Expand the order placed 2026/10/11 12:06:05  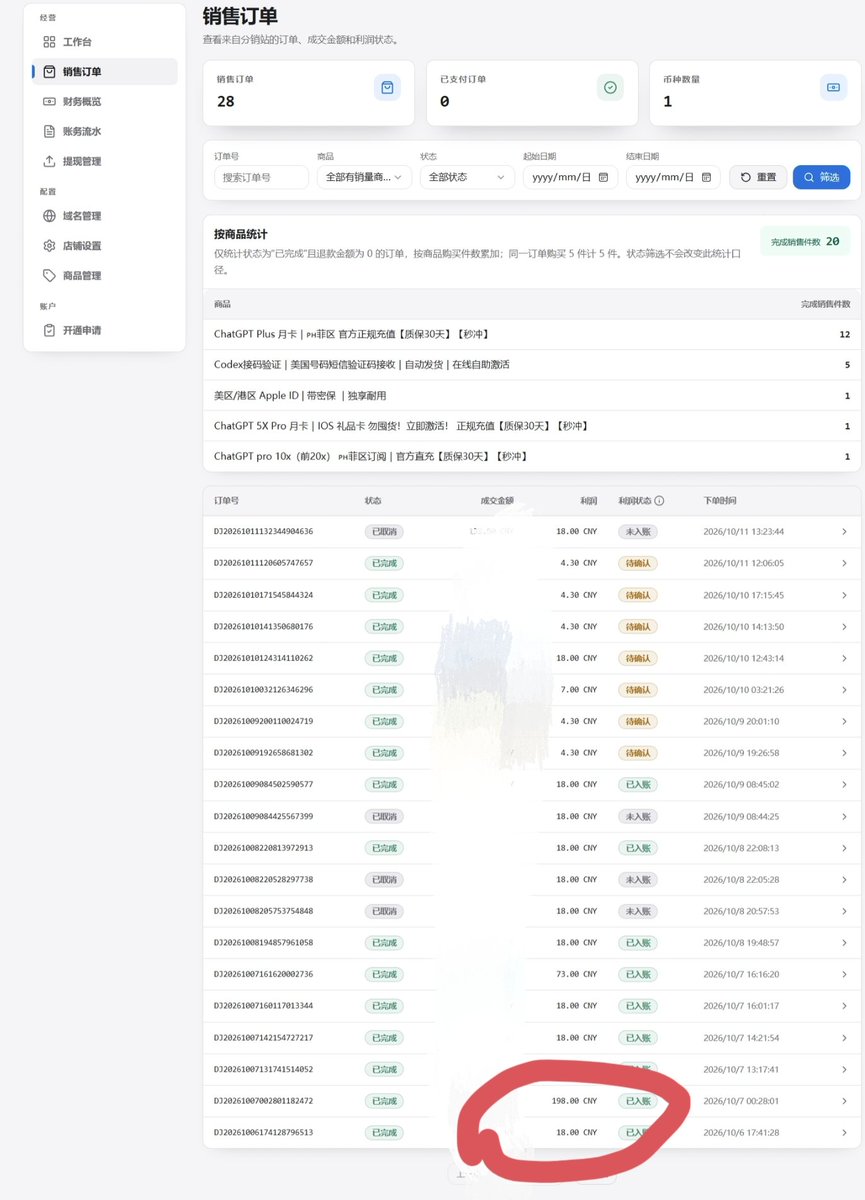click(844, 563)
